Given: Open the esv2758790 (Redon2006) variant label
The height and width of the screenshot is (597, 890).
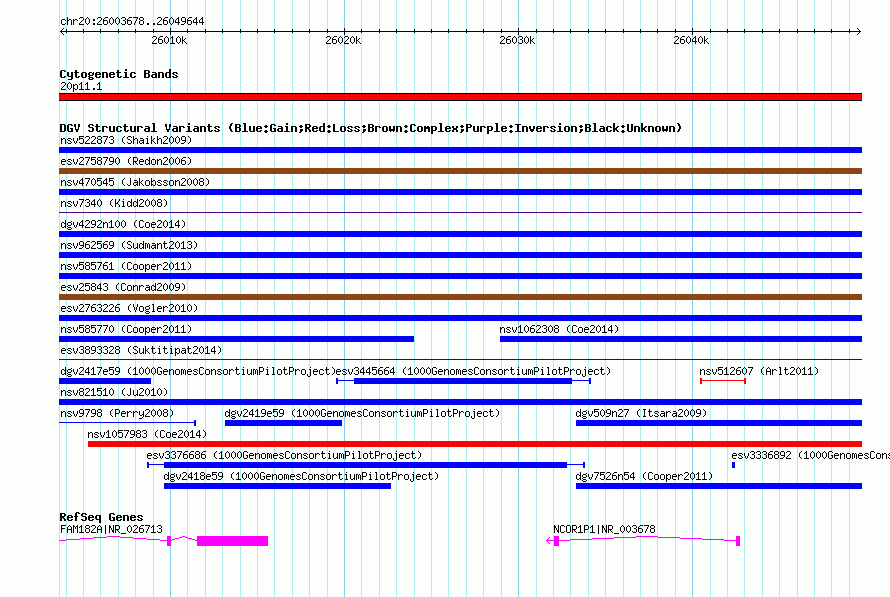Looking at the screenshot, I should point(126,161).
